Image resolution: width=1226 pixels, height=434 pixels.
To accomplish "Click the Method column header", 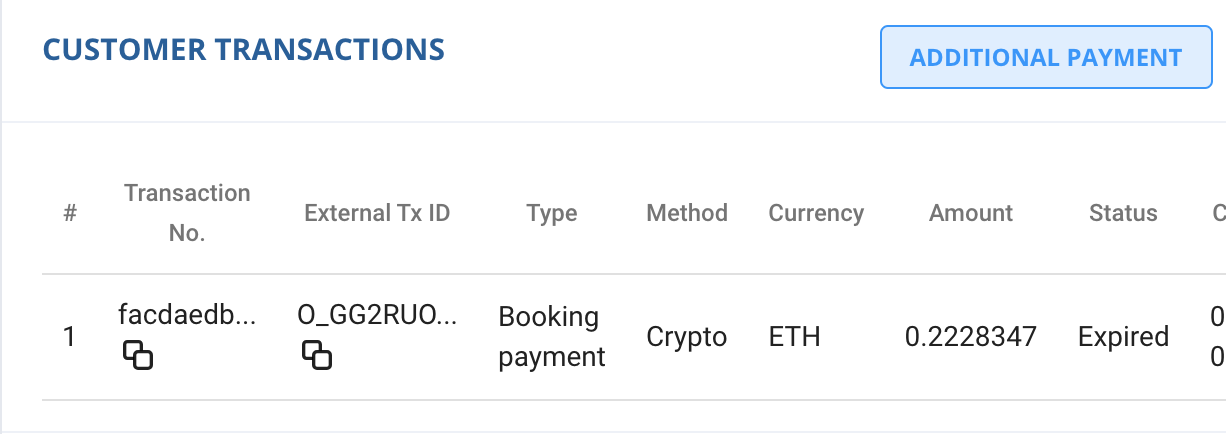I will tap(687, 213).
